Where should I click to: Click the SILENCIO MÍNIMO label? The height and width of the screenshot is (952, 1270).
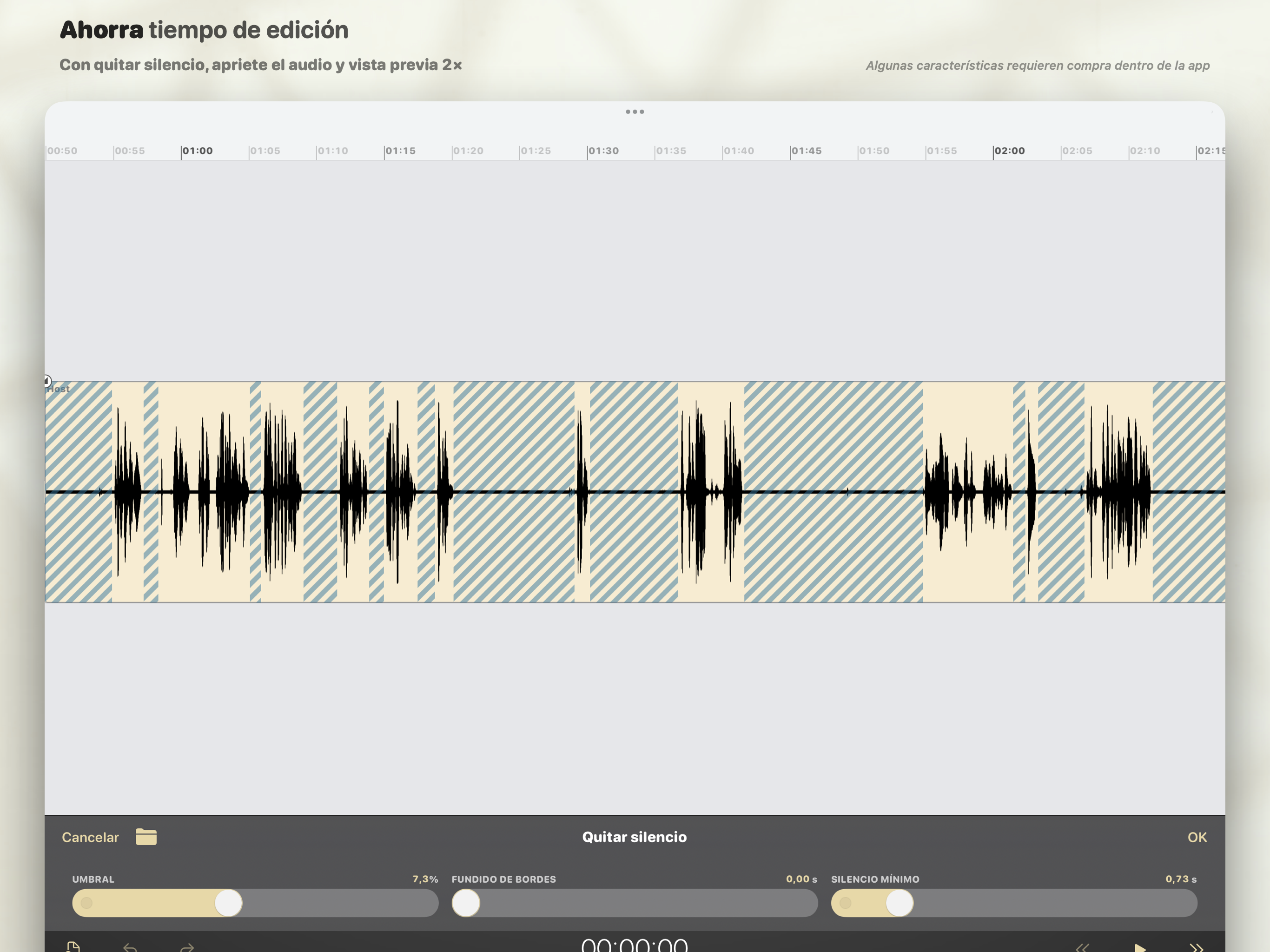pos(875,879)
